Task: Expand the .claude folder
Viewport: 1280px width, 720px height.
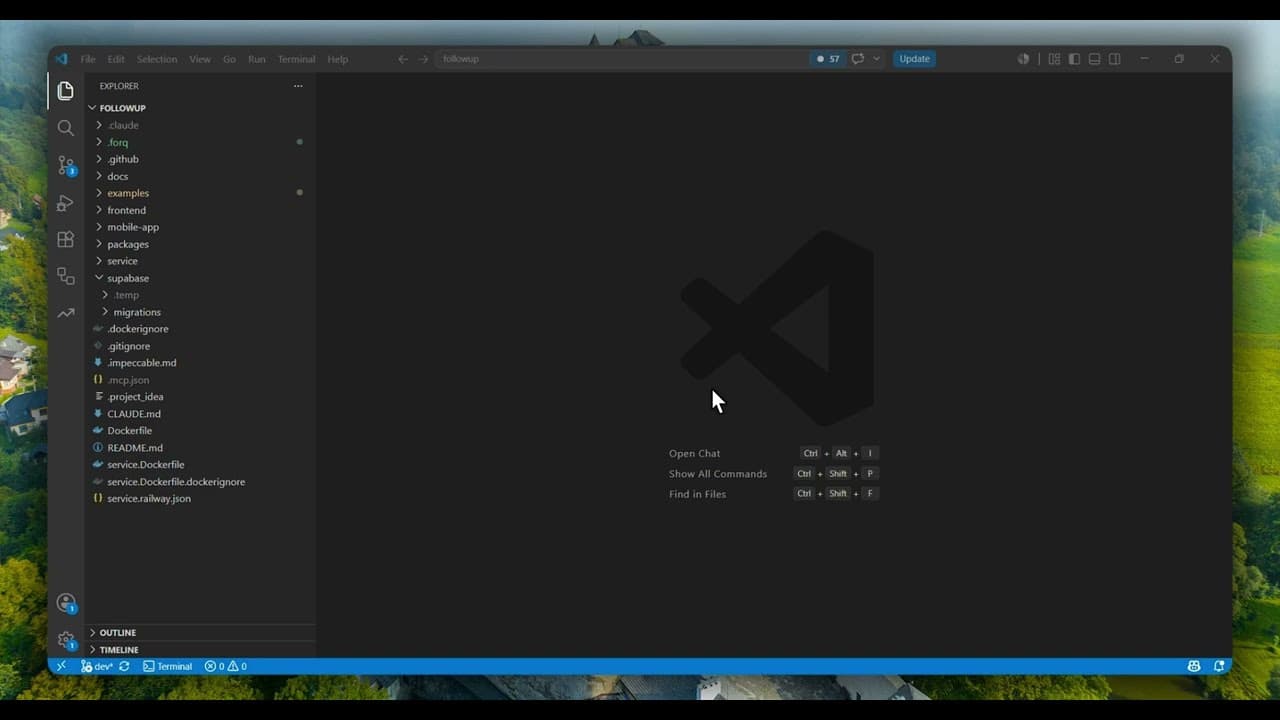Action: [x=99, y=125]
